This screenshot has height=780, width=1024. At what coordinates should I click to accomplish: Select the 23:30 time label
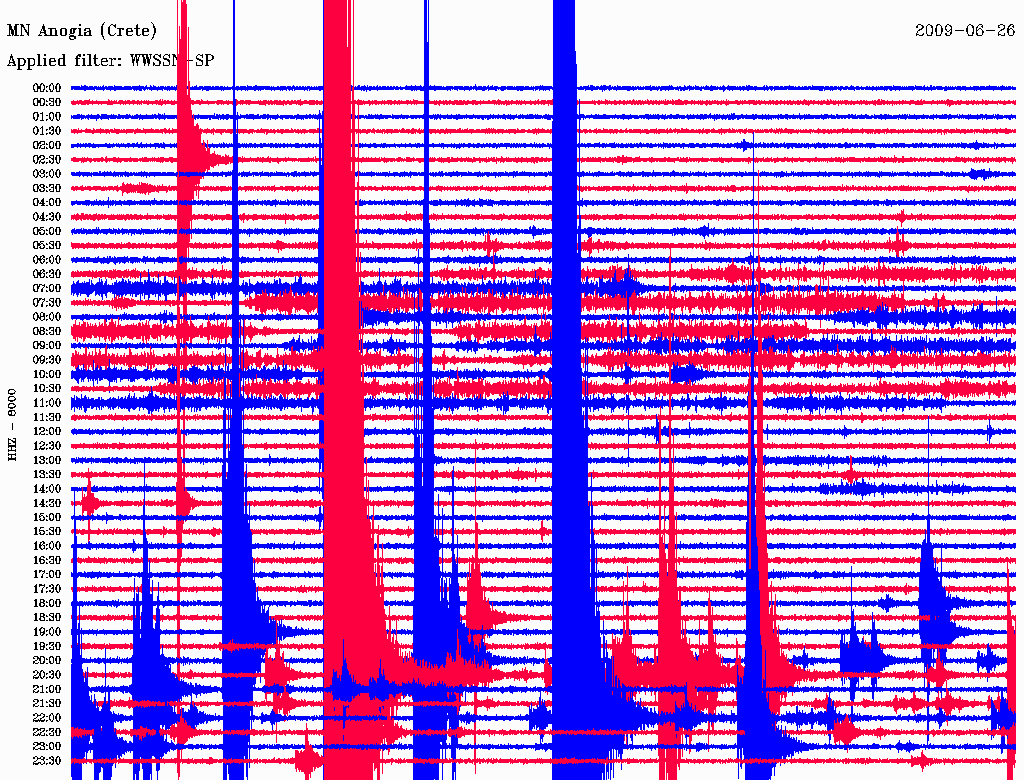47,761
